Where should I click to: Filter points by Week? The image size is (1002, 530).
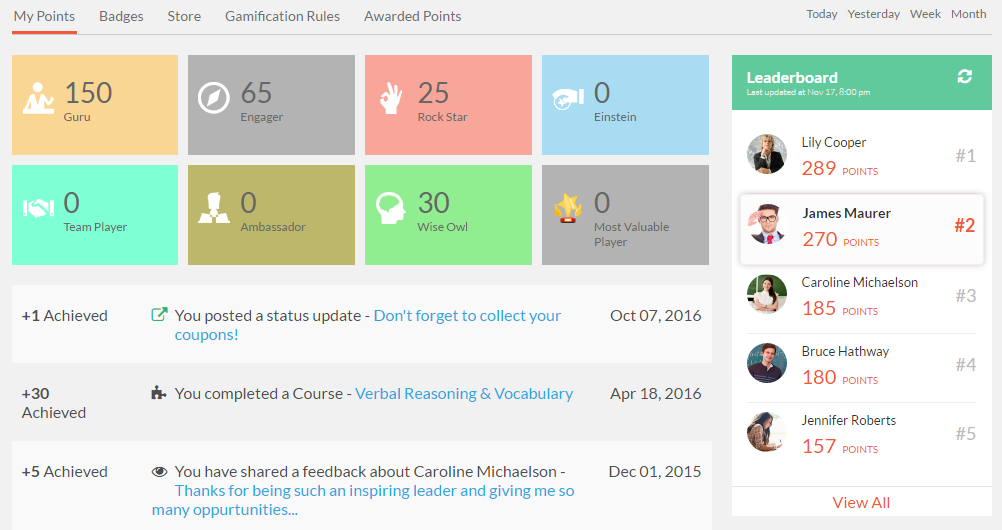point(925,14)
